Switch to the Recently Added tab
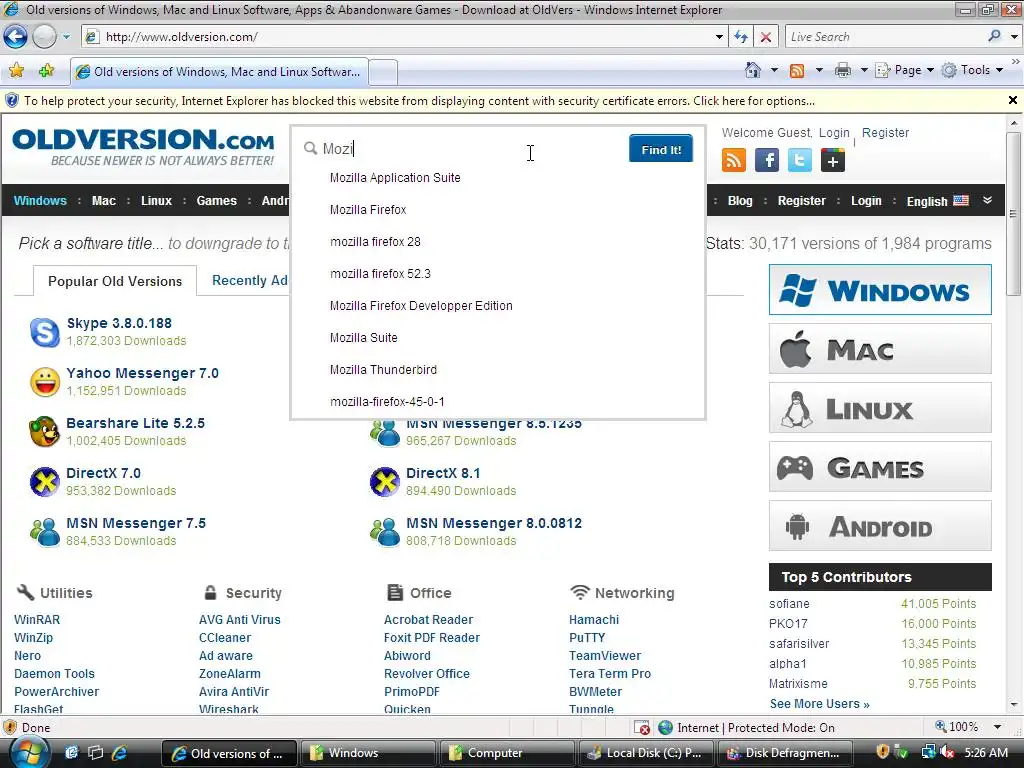This screenshot has width=1024, height=768. tap(249, 280)
